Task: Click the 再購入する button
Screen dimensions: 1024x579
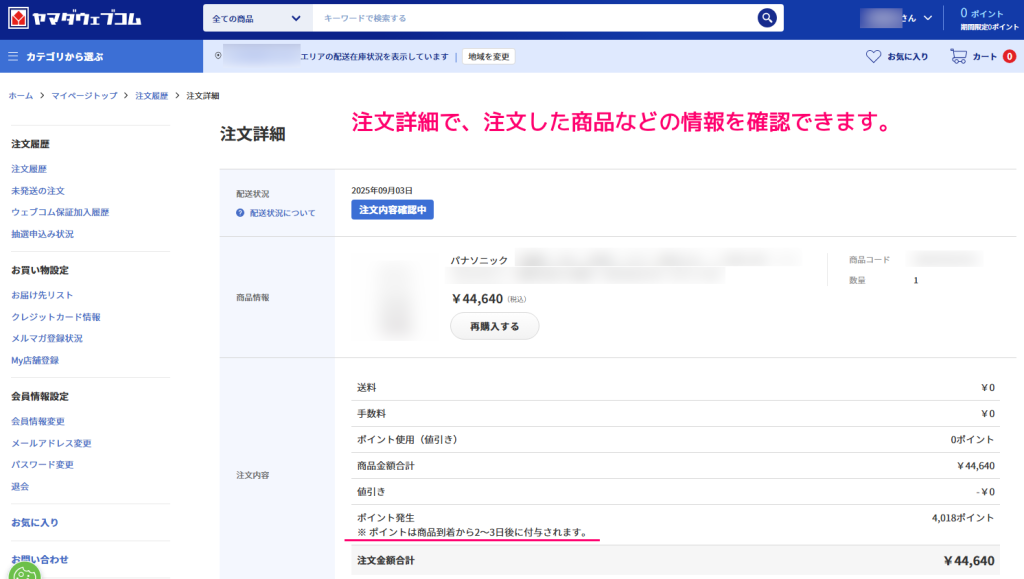Action: (494, 325)
